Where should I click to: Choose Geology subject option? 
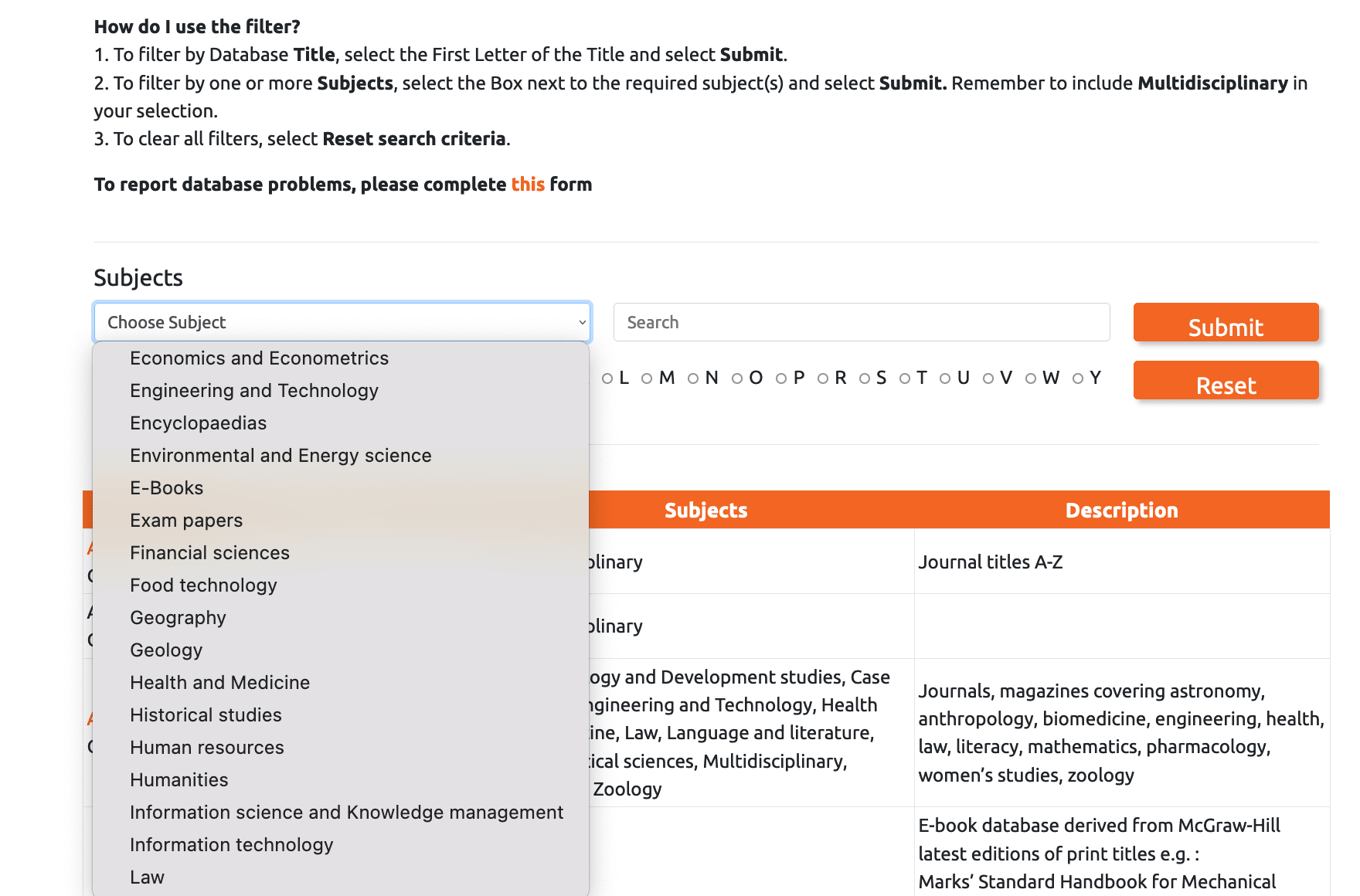click(x=341, y=650)
